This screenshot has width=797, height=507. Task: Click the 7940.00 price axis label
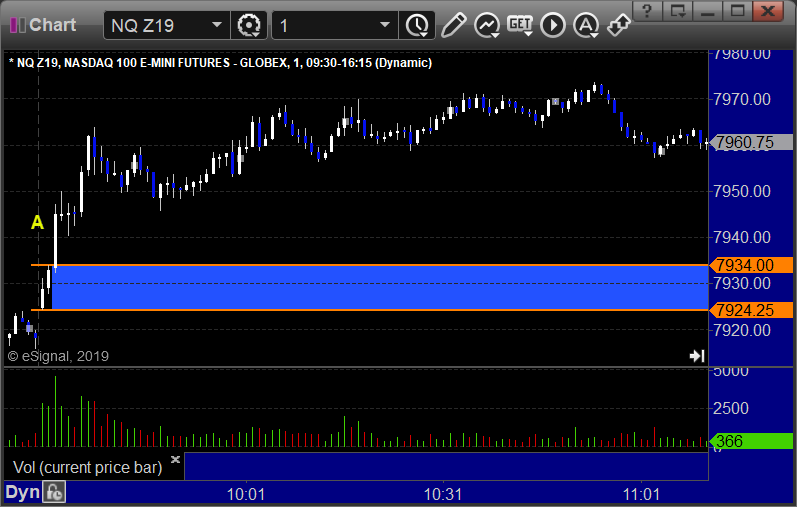(x=742, y=237)
